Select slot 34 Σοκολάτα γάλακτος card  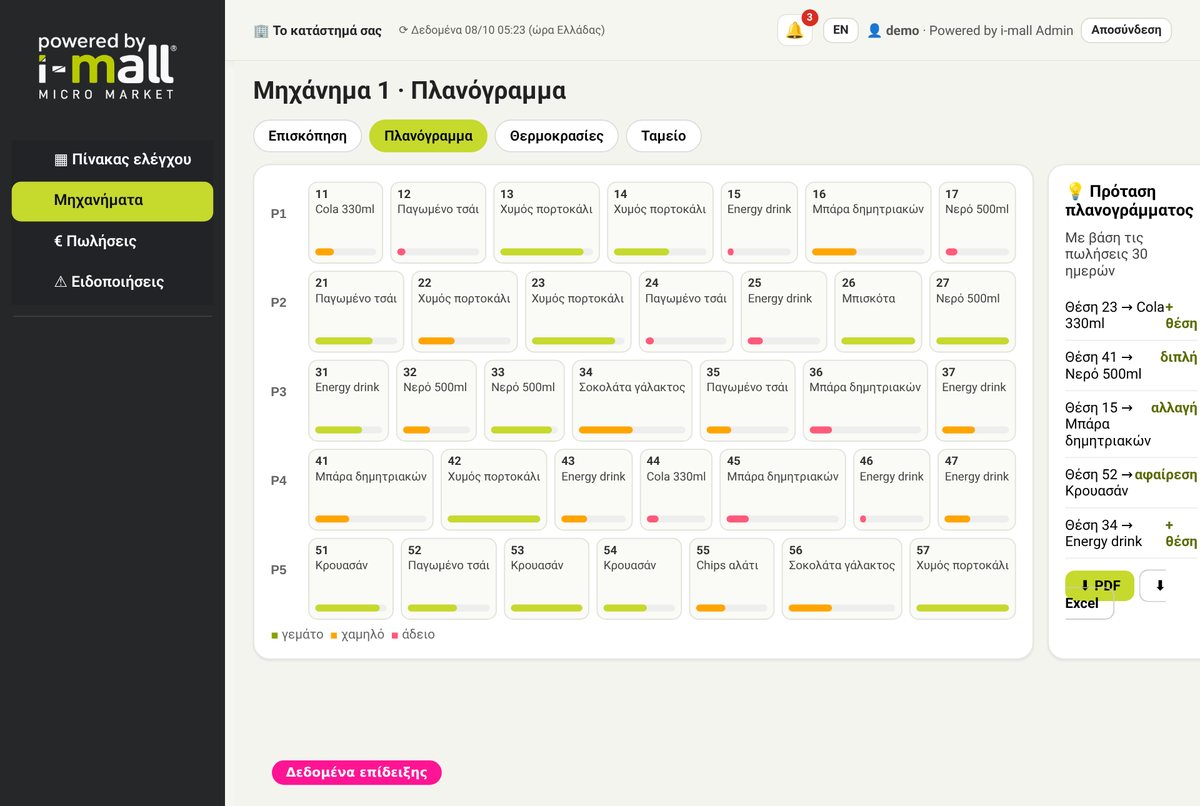tap(632, 401)
